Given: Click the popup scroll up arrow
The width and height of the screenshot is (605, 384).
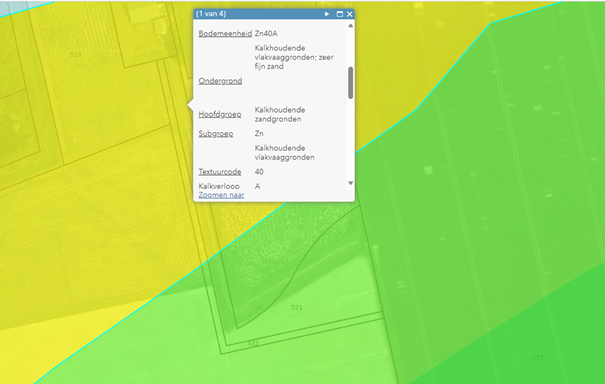Looking at the screenshot, I should pyautogui.click(x=350, y=26).
